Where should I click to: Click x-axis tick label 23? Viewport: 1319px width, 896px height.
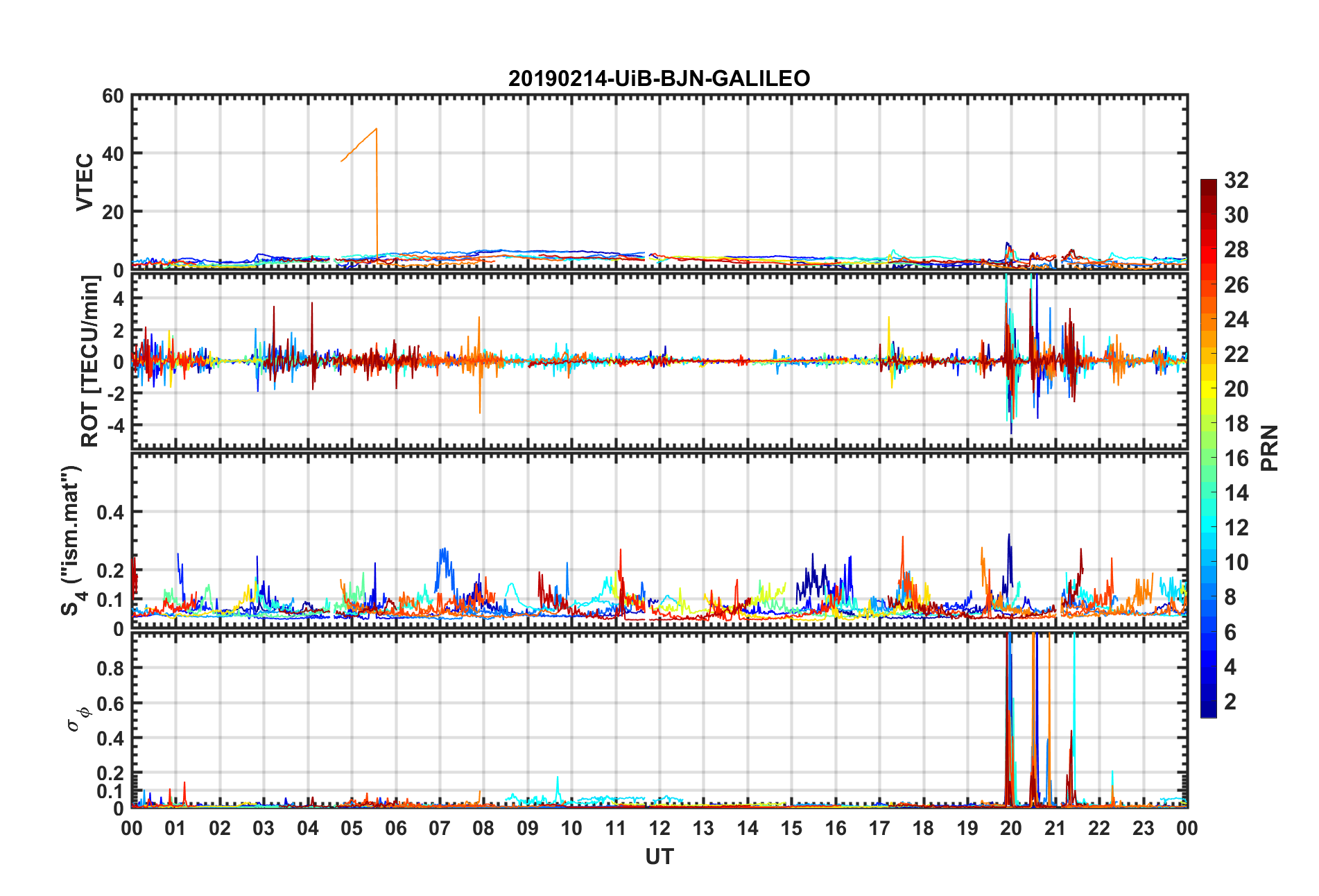coord(1143,828)
